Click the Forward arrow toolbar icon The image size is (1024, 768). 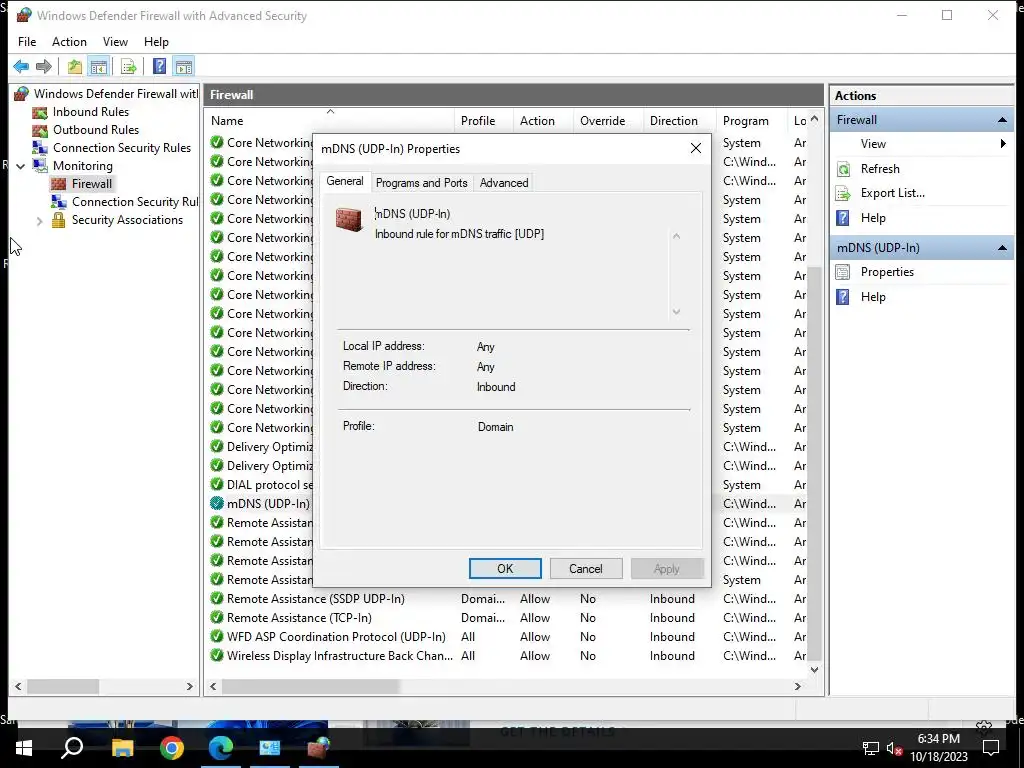point(44,66)
